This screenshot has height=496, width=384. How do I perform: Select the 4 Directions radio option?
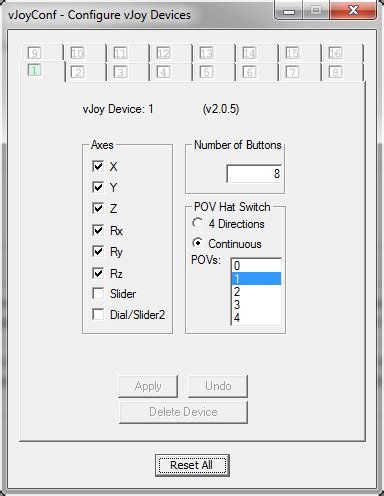[197, 223]
